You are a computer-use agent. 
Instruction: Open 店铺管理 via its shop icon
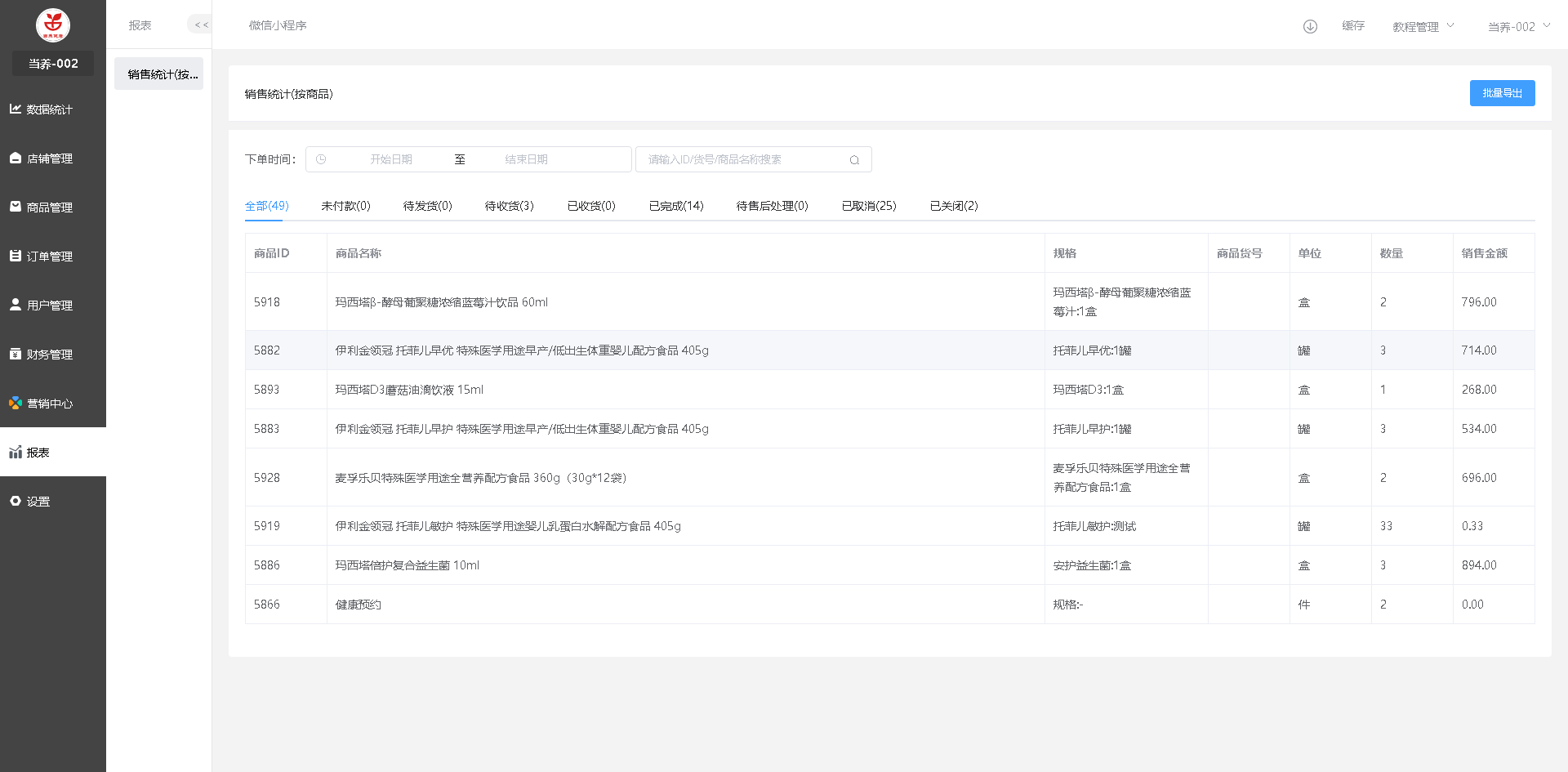point(16,158)
